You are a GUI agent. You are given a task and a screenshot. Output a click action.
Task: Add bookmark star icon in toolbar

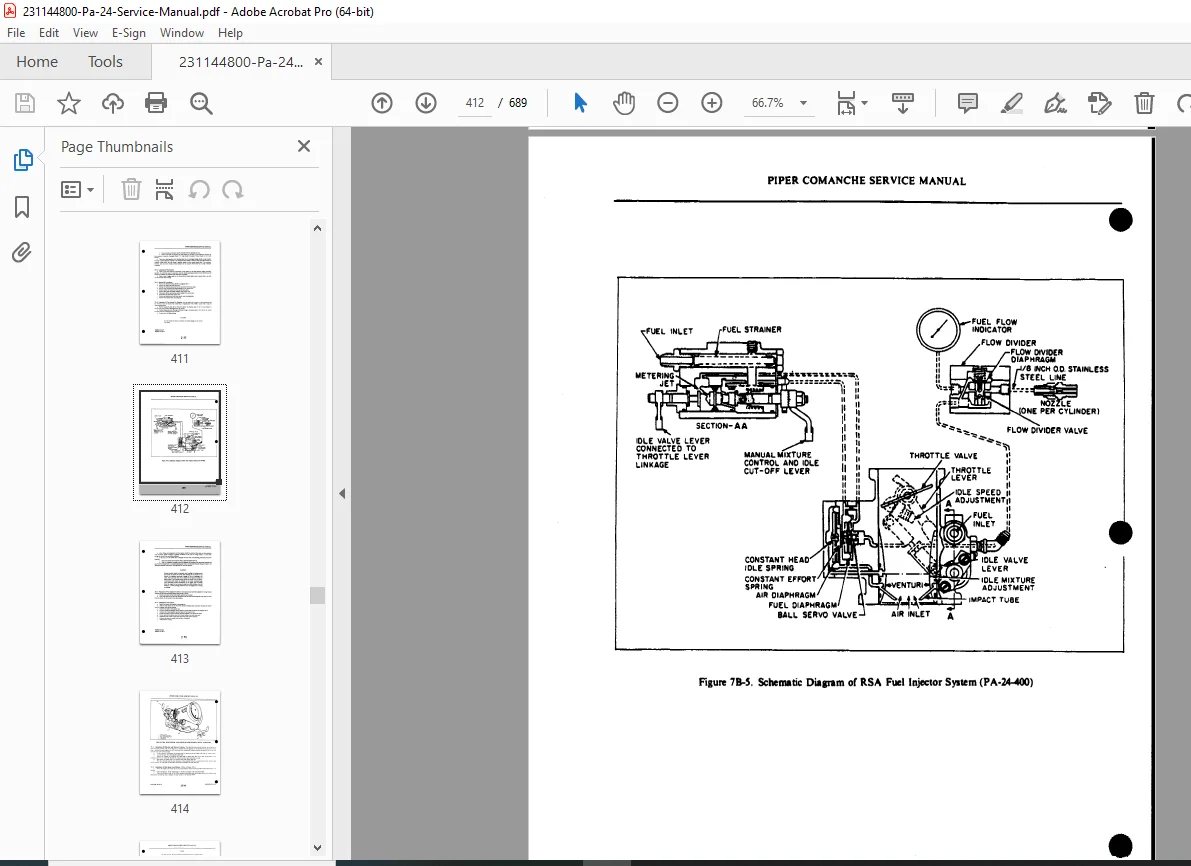[69, 103]
